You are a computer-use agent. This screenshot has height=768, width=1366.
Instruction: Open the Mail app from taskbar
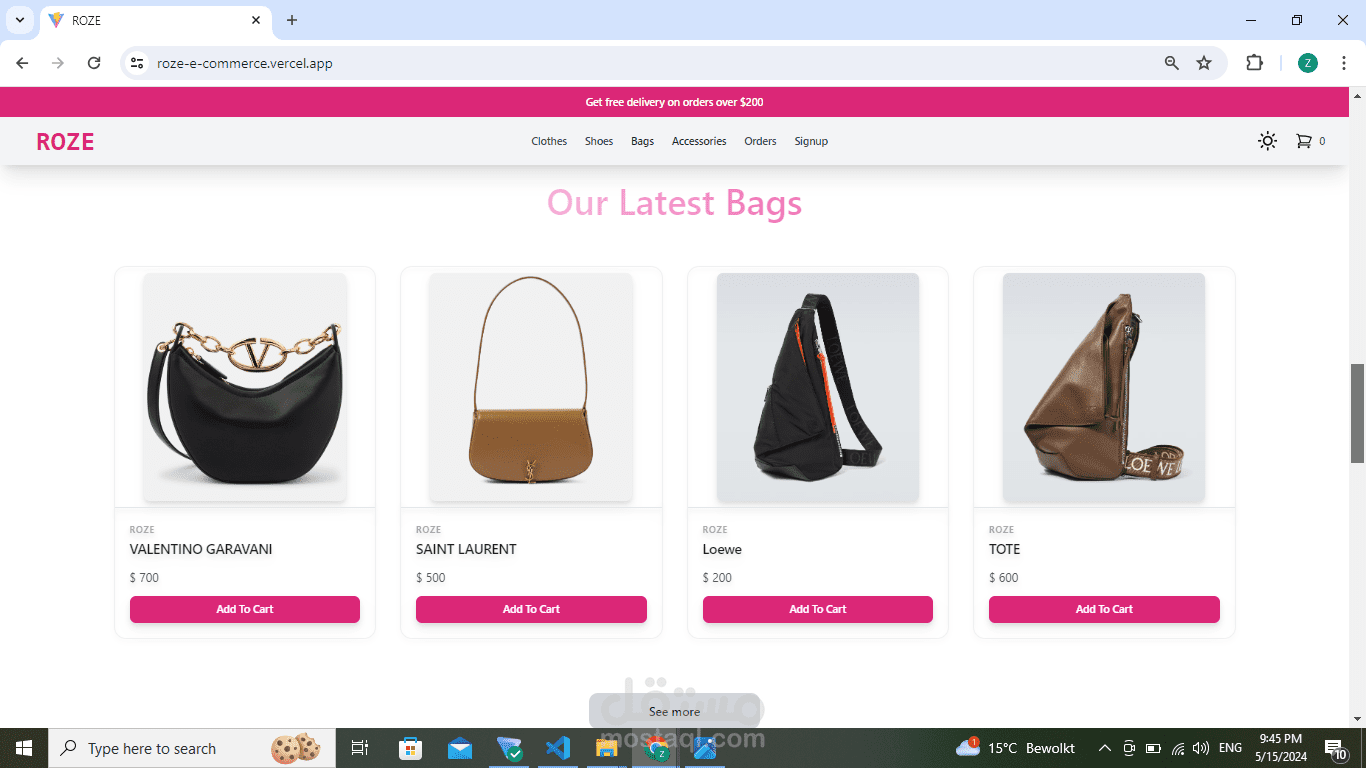[460, 748]
